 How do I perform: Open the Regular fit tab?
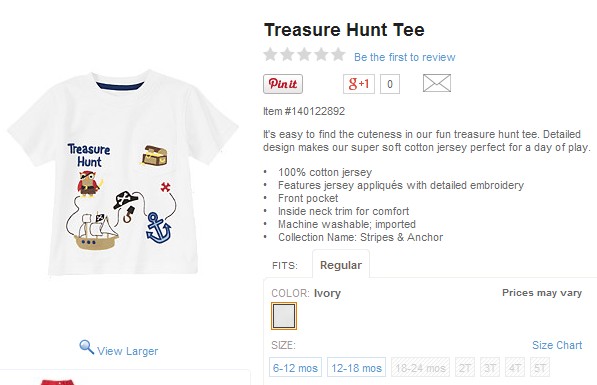coord(341,265)
